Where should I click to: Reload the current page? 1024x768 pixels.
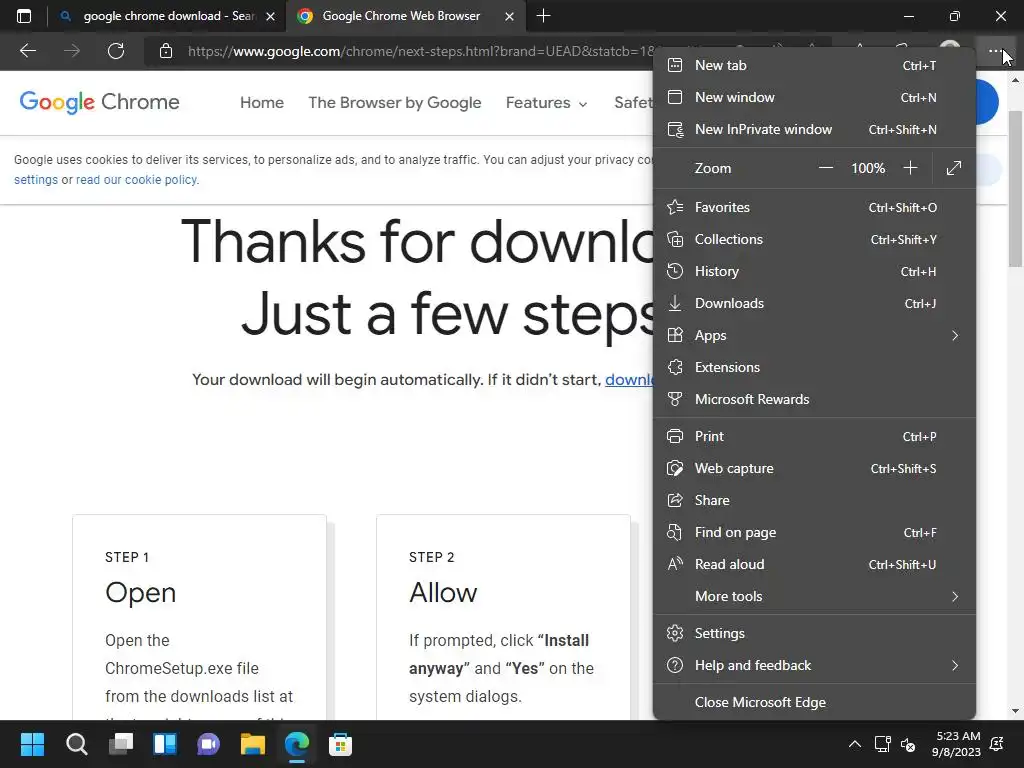click(116, 51)
